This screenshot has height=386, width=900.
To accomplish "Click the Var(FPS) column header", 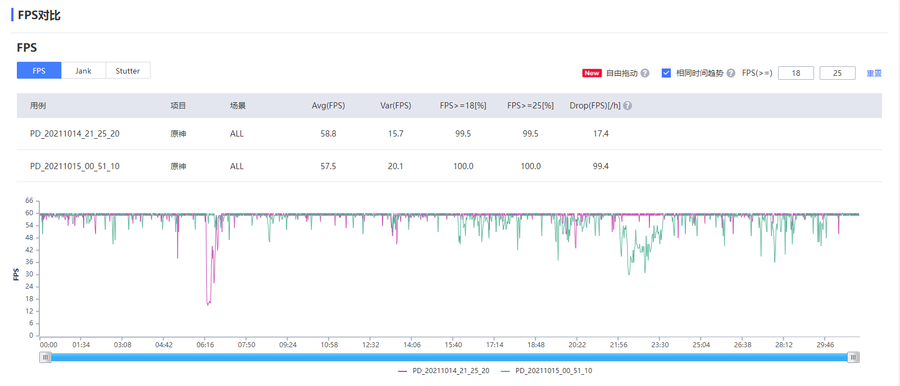I will pos(396,106).
